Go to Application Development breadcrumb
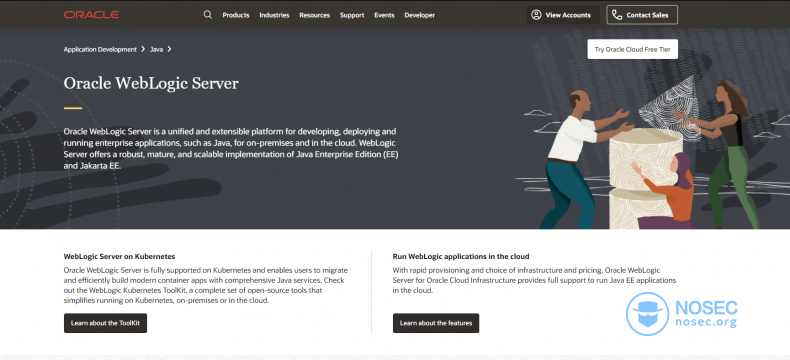 pos(100,49)
